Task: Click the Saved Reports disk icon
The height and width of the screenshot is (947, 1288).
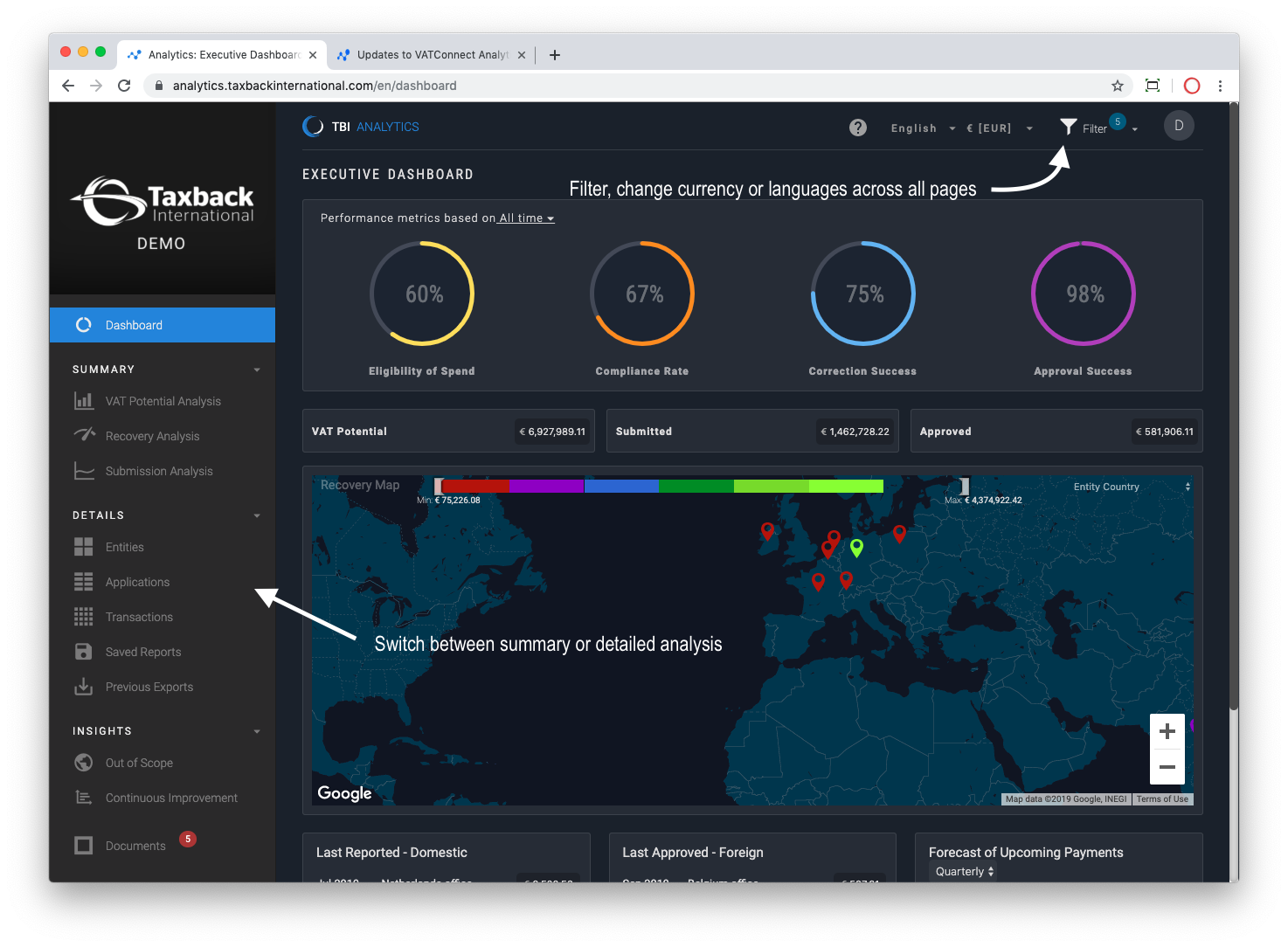Action: click(84, 652)
